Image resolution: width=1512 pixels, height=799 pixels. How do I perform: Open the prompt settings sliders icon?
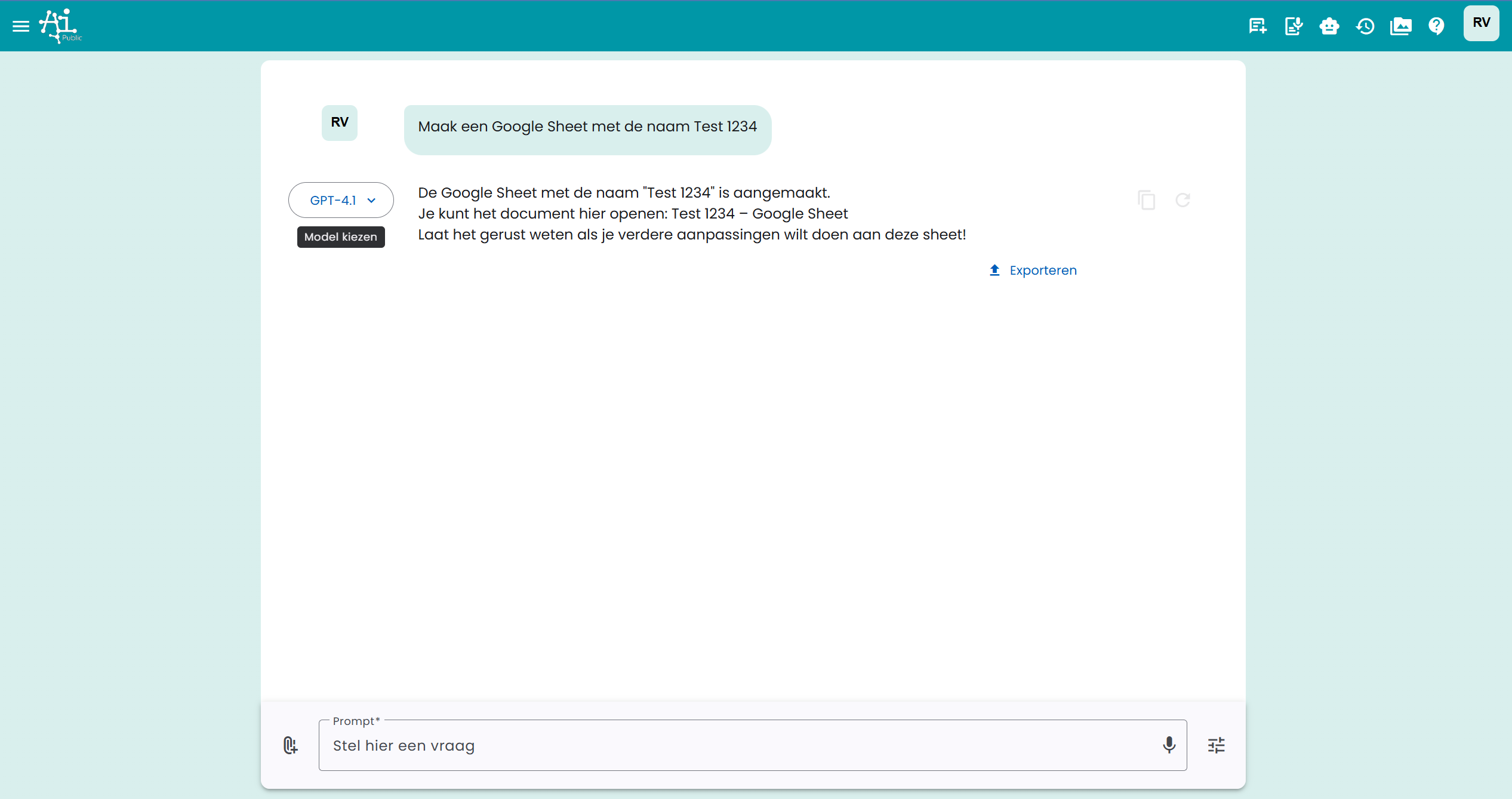click(1216, 745)
